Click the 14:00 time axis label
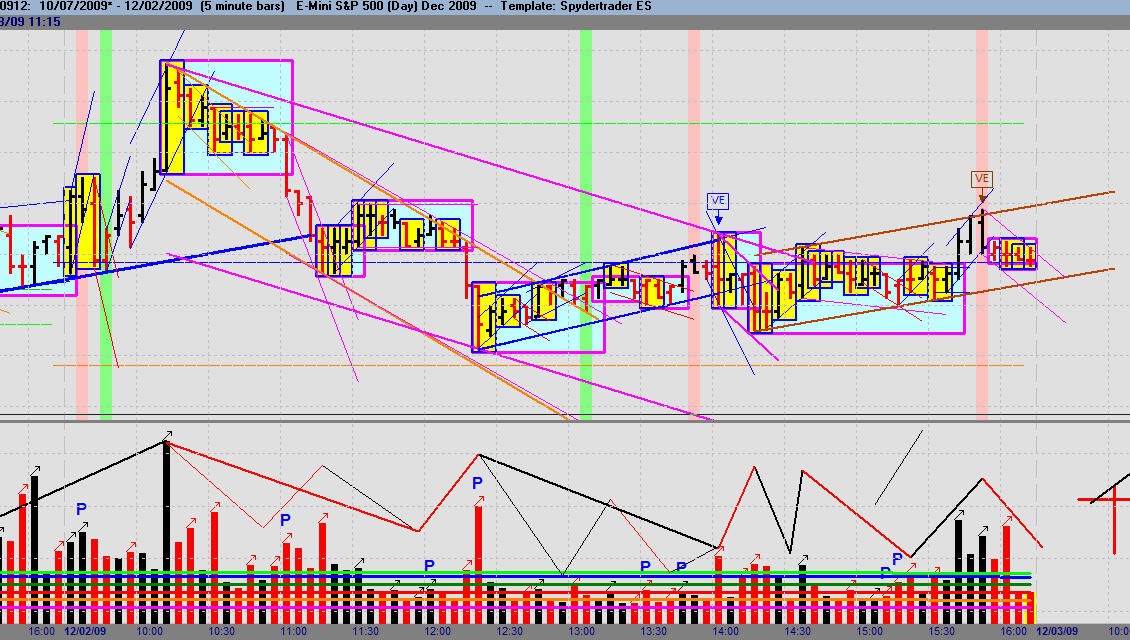 tap(726, 631)
